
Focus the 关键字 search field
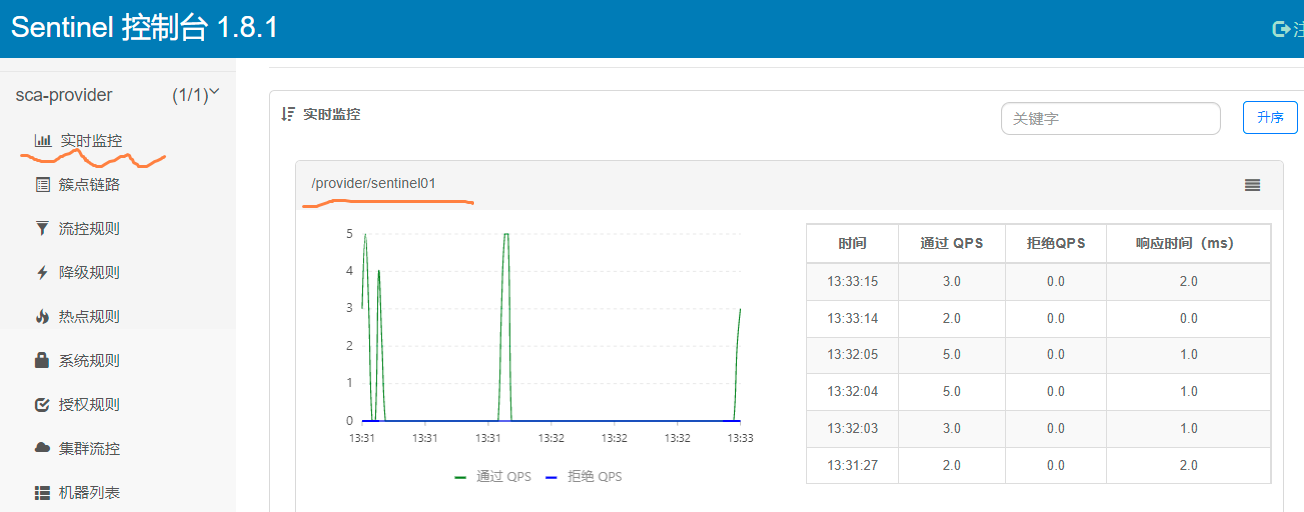[1111, 118]
